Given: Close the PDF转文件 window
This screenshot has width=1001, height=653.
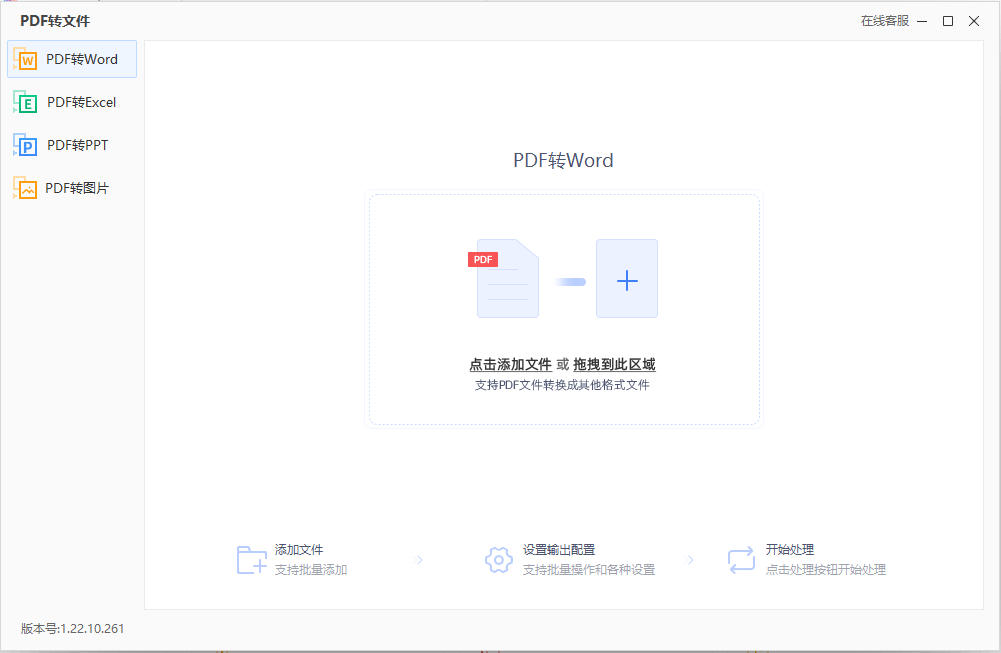Looking at the screenshot, I should [974, 21].
